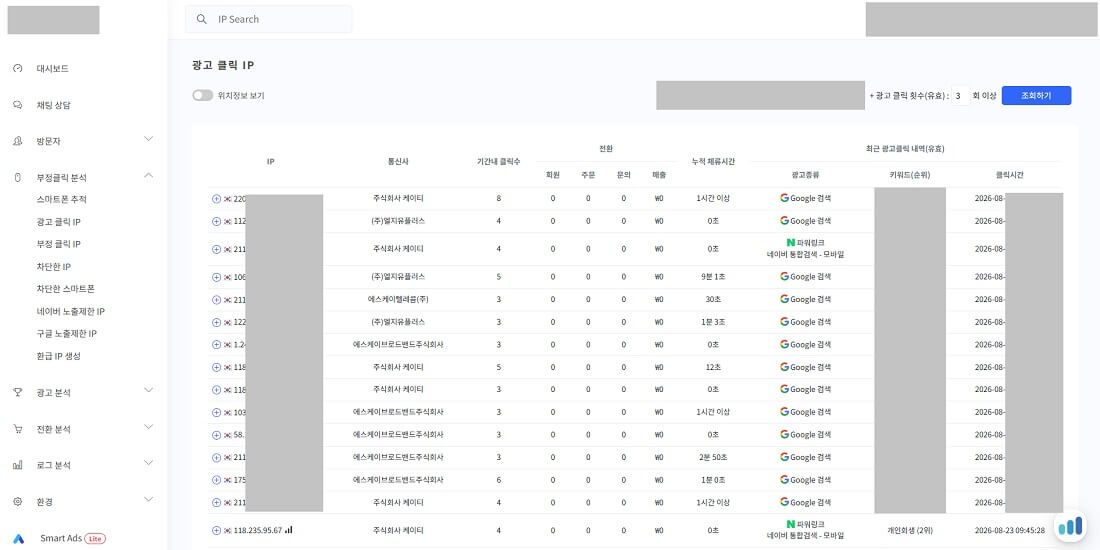Expand row details for IP starting 220
Screen dimensions: 1100x550
tap(216, 199)
